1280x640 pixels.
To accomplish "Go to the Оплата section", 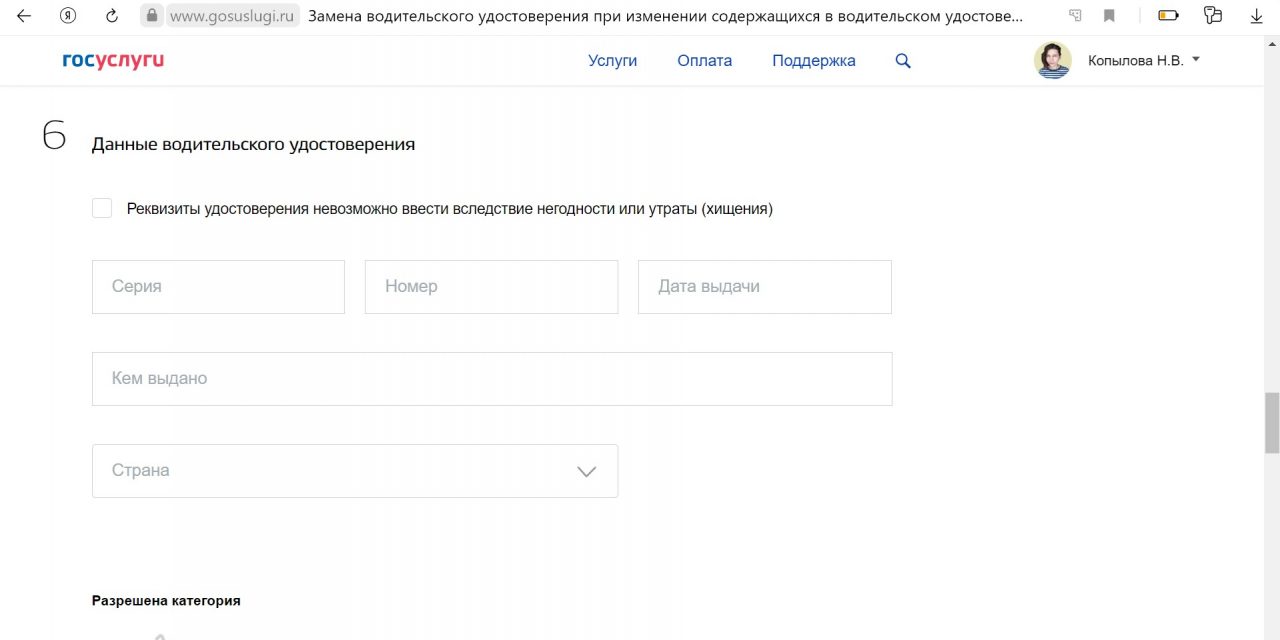I will (704, 61).
